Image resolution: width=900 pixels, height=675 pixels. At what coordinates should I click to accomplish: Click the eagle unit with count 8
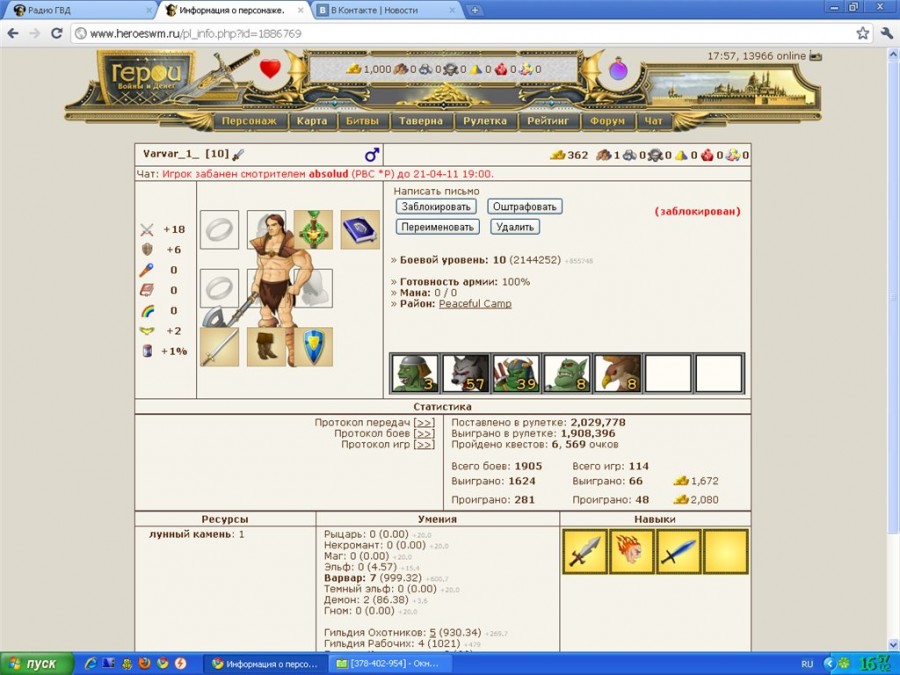617,374
